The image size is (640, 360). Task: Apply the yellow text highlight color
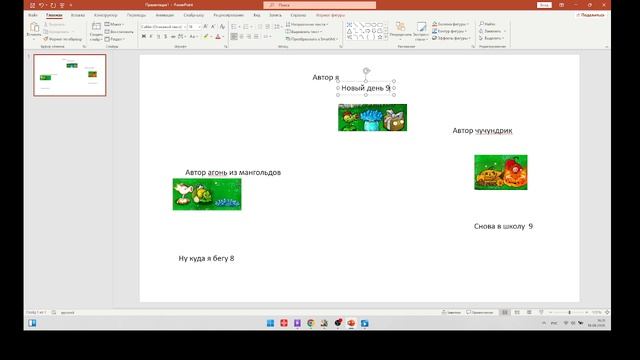[x=206, y=37]
